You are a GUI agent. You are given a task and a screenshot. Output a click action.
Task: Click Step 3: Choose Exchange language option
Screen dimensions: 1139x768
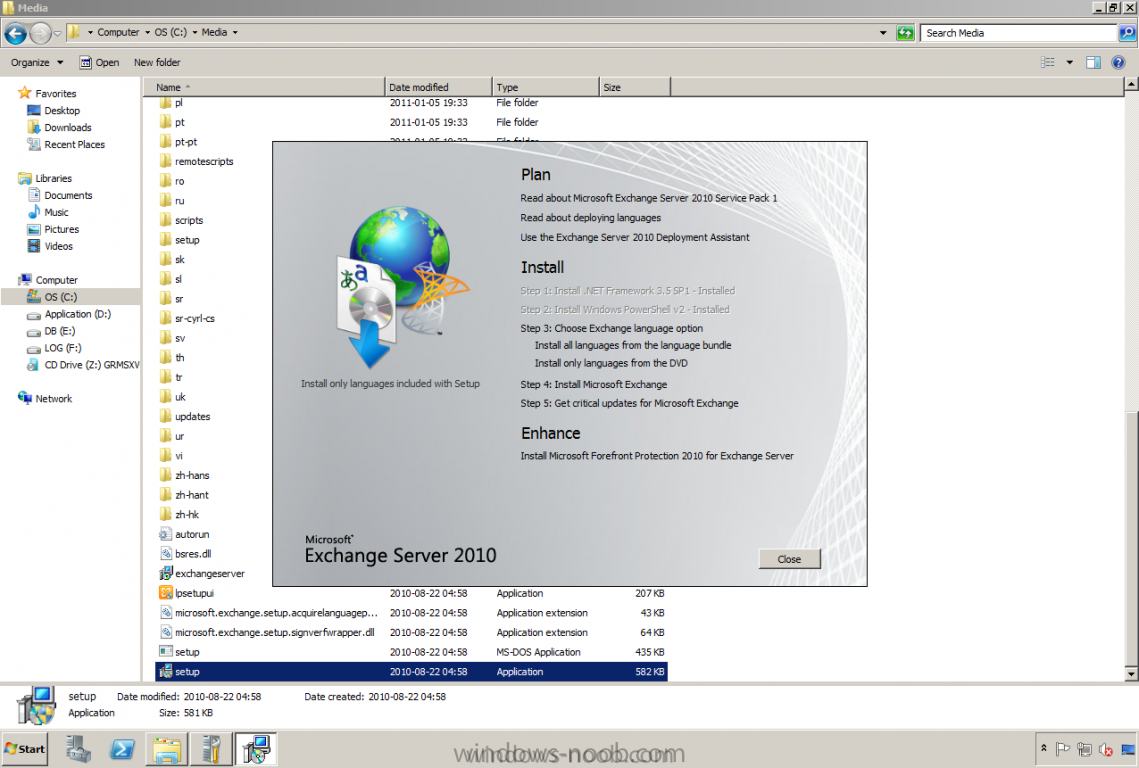(612, 328)
